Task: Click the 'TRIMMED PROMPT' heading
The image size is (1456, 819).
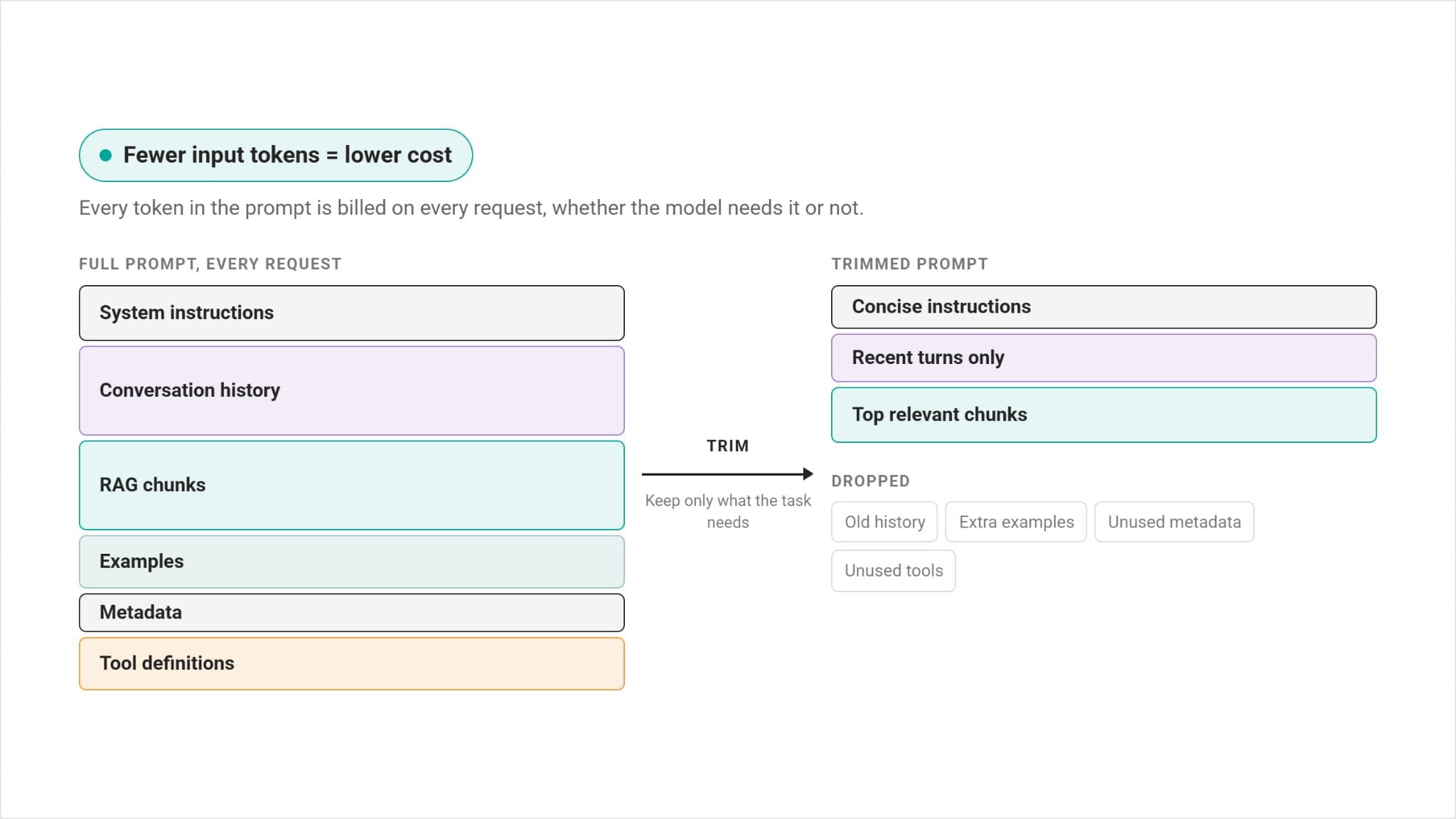Action: click(x=909, y=264)
